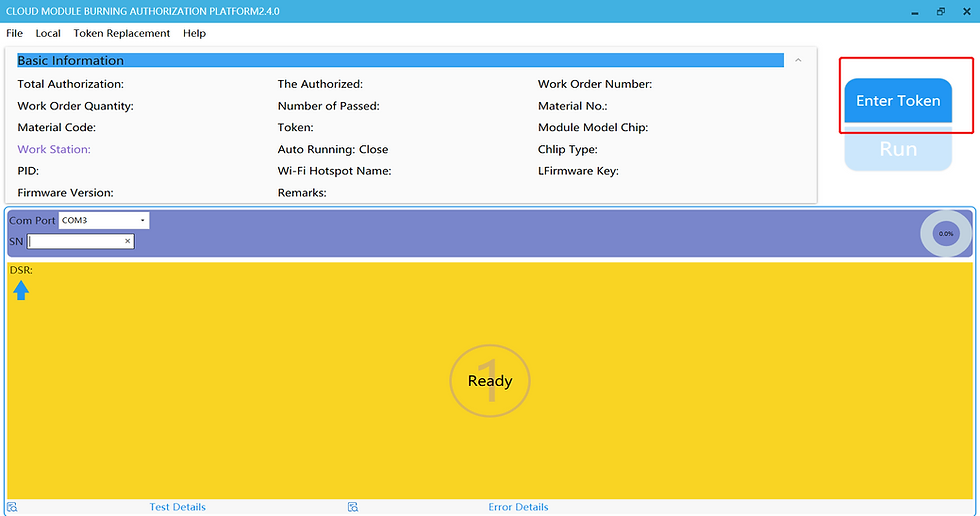Click the Module Model Chip label
Image resolution: width=980 pixels, height=516 pixels.
click(x=593, y=127)
